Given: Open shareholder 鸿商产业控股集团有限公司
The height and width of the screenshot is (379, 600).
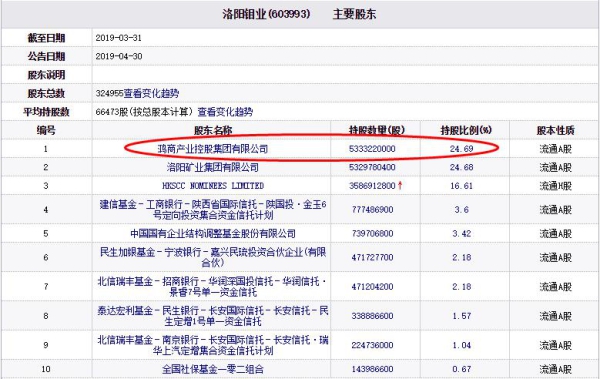Looking at the screenshot, I should (213, 149).
